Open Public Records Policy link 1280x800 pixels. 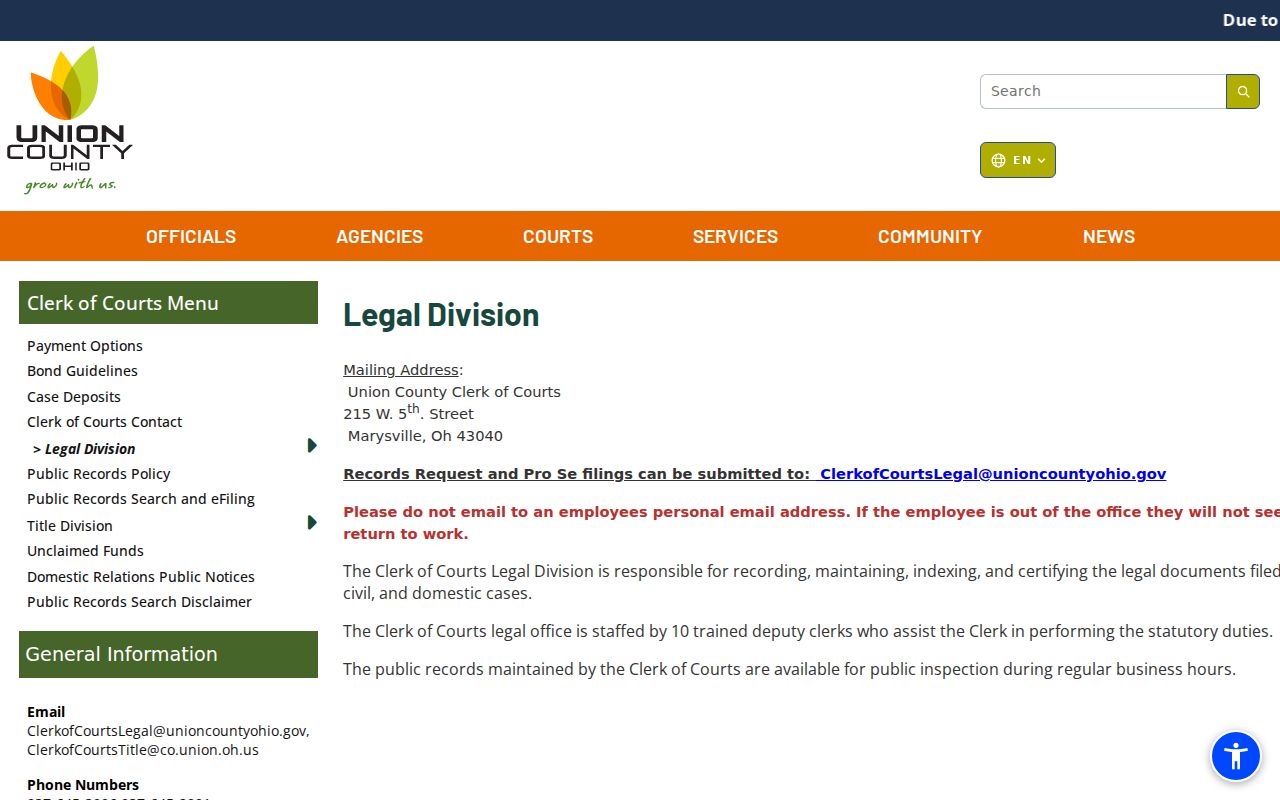coord(98,474)
